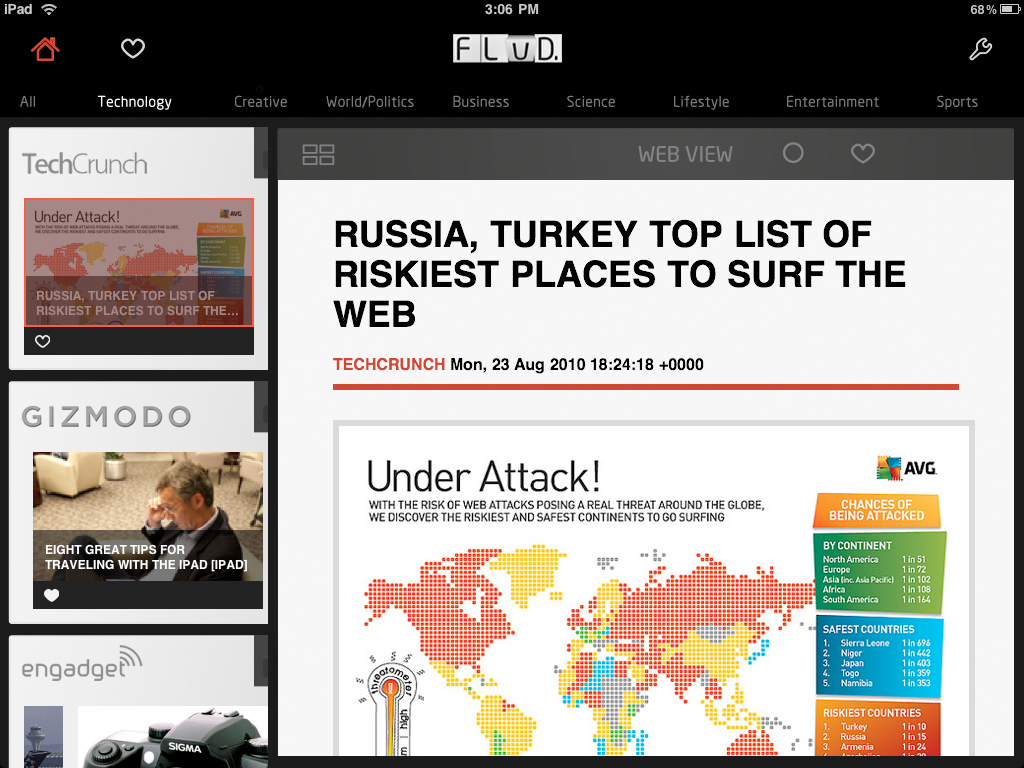Switch to grid layout view icon
Image resolution: width=1024 pixels, height=768 pixels.
pos(319,154)
